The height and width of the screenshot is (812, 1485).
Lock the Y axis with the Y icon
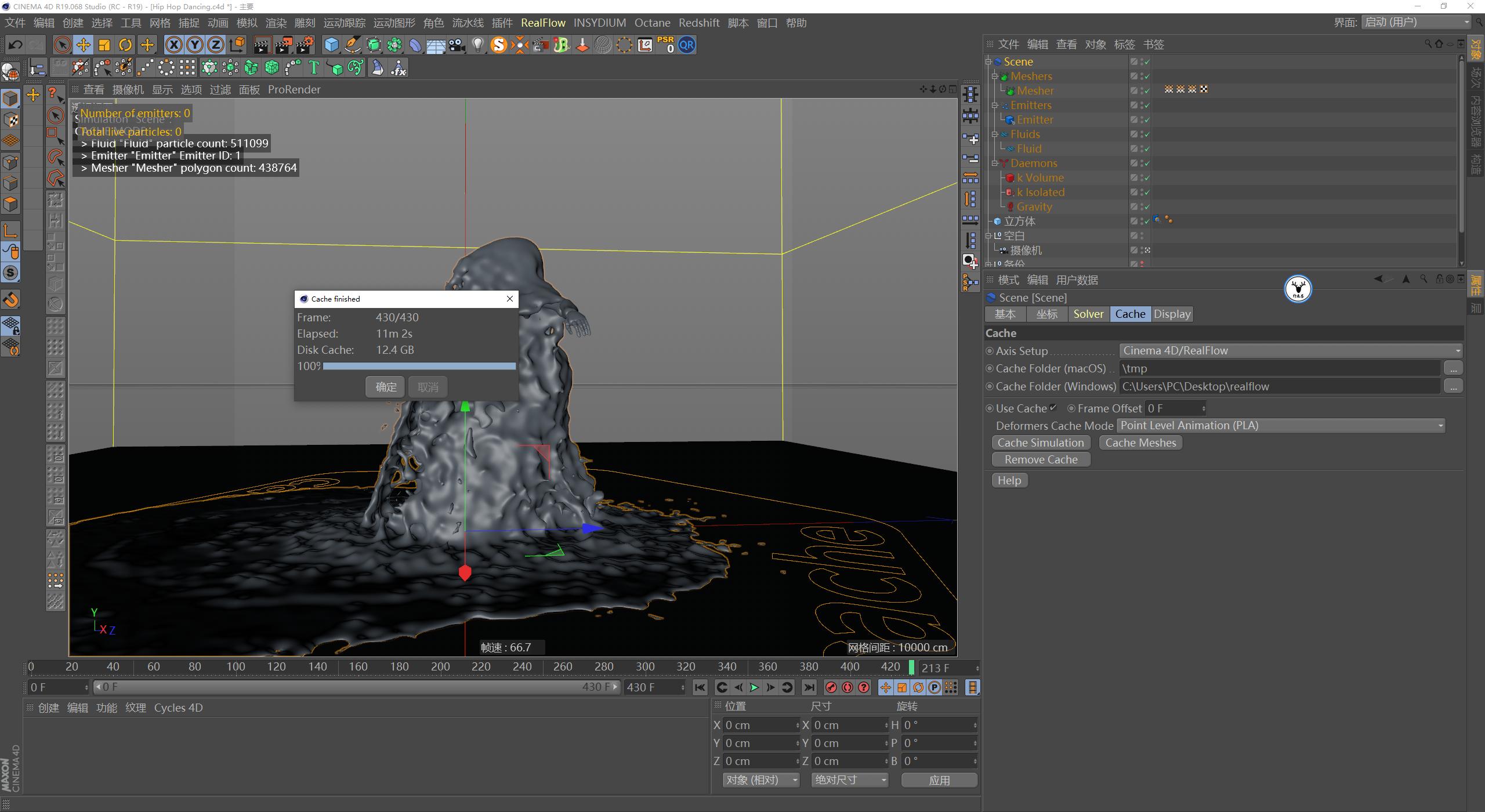click(195, 45)
